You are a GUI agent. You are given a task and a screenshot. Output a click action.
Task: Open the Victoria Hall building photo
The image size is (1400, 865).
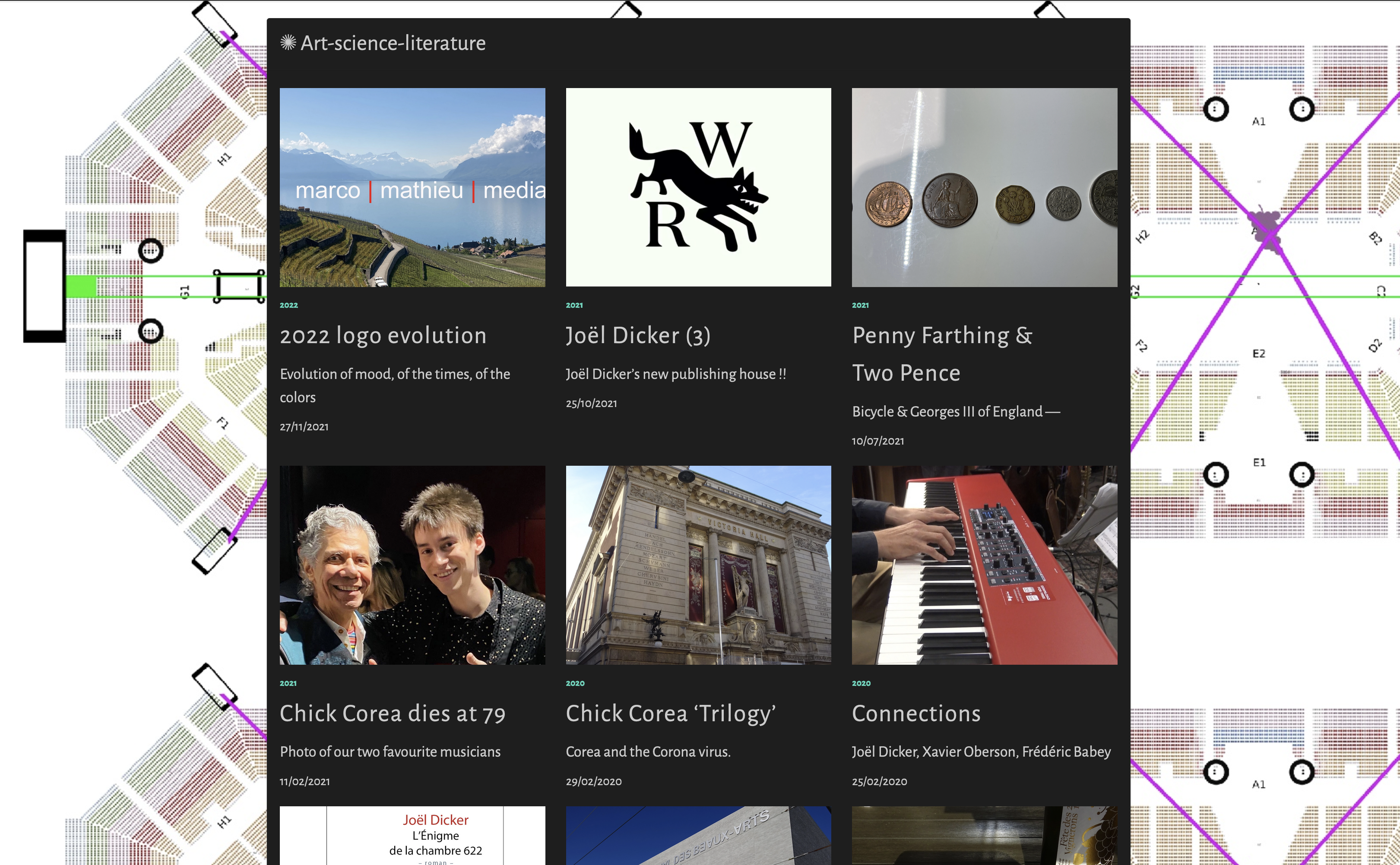pyautogui.click(x=698, y=565)
